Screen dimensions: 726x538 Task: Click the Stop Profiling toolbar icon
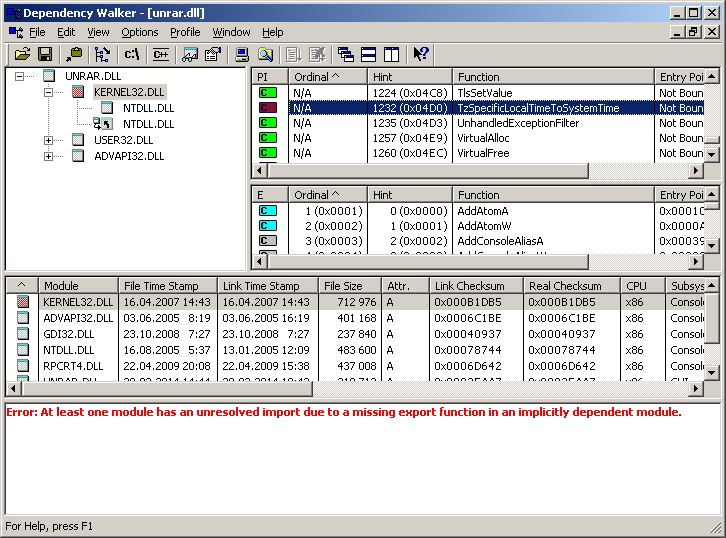(317, 55)
